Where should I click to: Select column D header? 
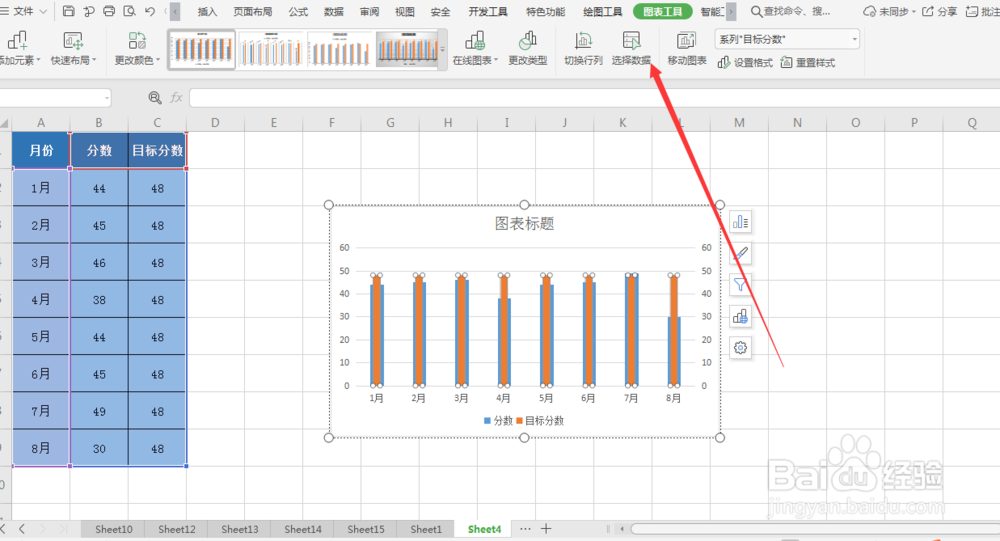coord(215,122)
